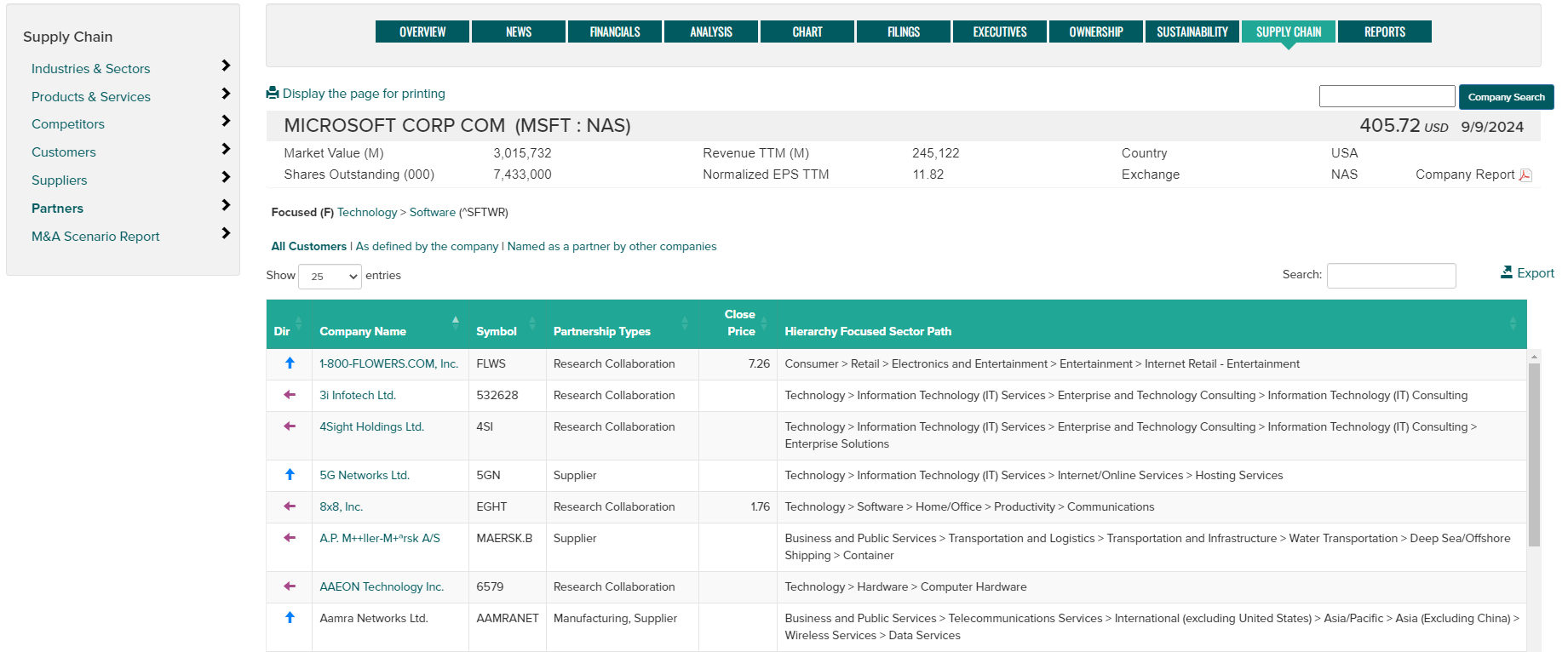Expand Industries & Sectors chevron
1568x652 pixels.
226,66
